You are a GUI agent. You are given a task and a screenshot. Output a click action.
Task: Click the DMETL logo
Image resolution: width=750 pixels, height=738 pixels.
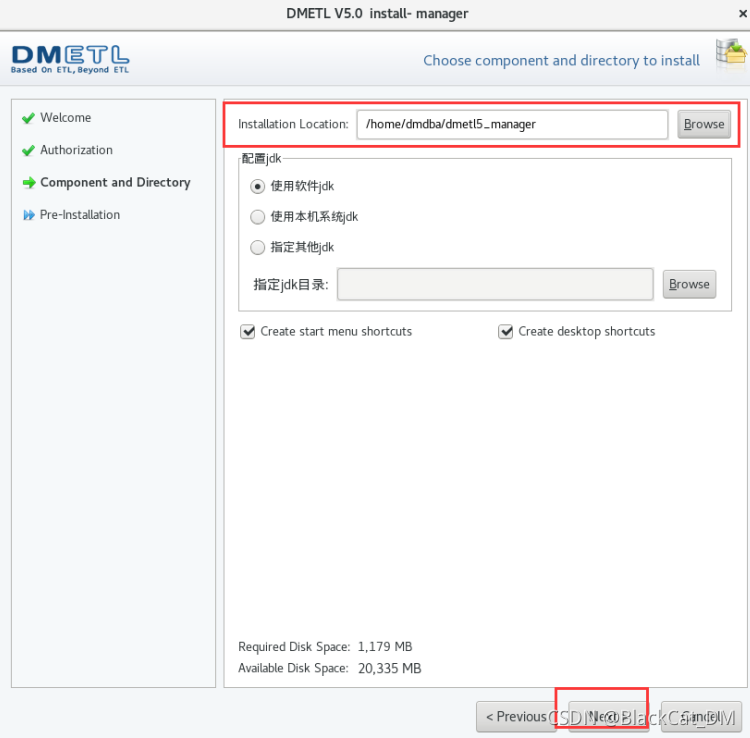70,59
